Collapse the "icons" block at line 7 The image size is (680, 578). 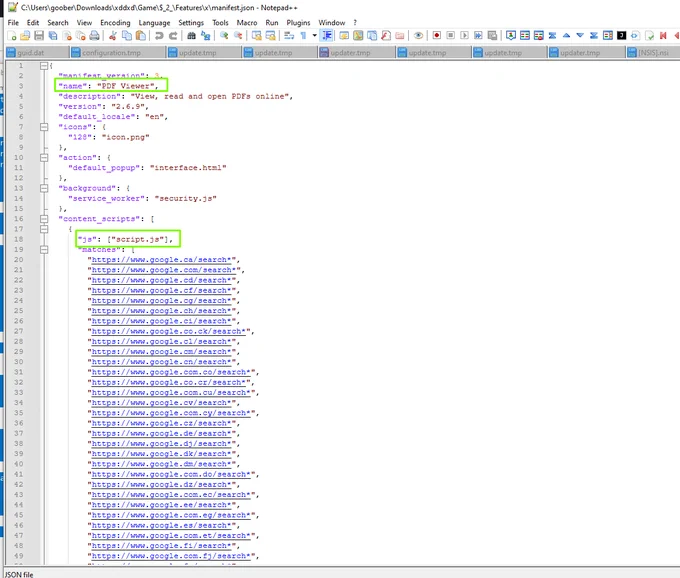[44, 127]
